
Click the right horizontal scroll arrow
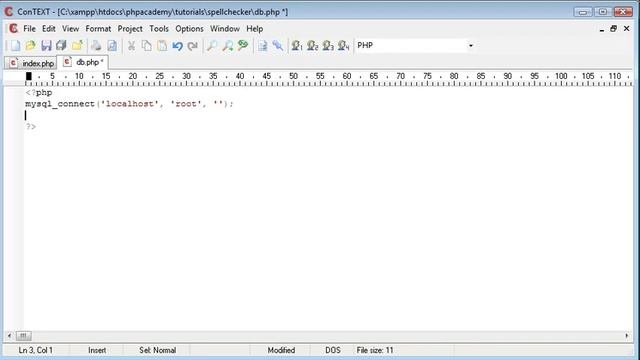click(627, 336)
